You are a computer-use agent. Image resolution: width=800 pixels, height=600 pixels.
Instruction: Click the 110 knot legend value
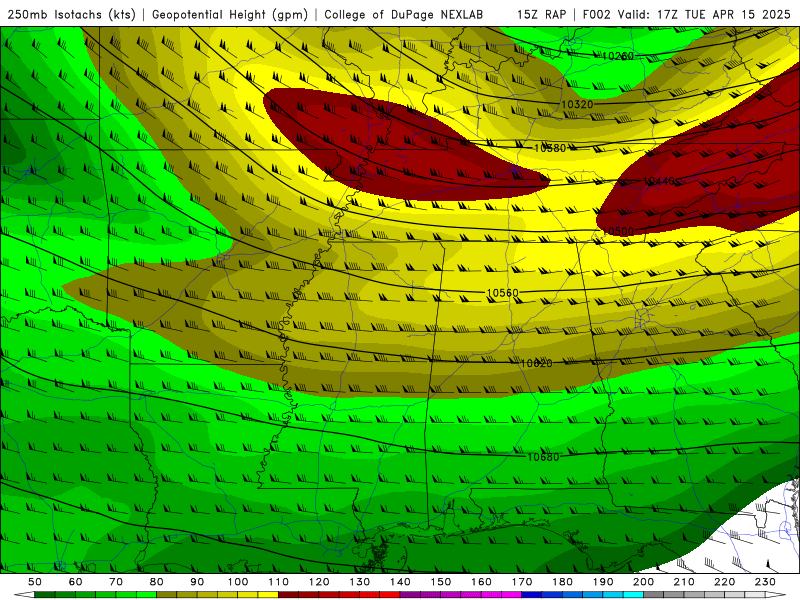coord(279,582)
